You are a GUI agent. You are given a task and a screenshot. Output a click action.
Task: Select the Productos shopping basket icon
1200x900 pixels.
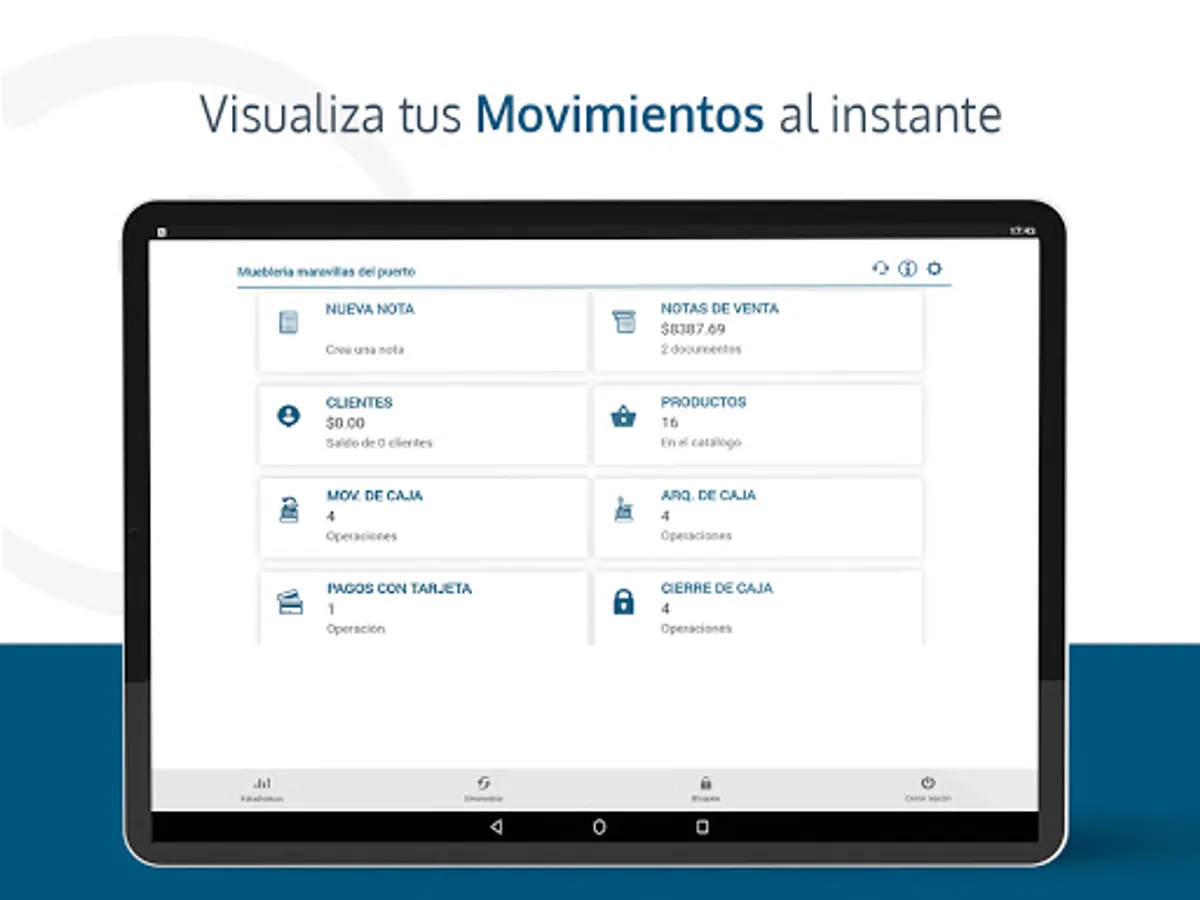click(624, 416)
